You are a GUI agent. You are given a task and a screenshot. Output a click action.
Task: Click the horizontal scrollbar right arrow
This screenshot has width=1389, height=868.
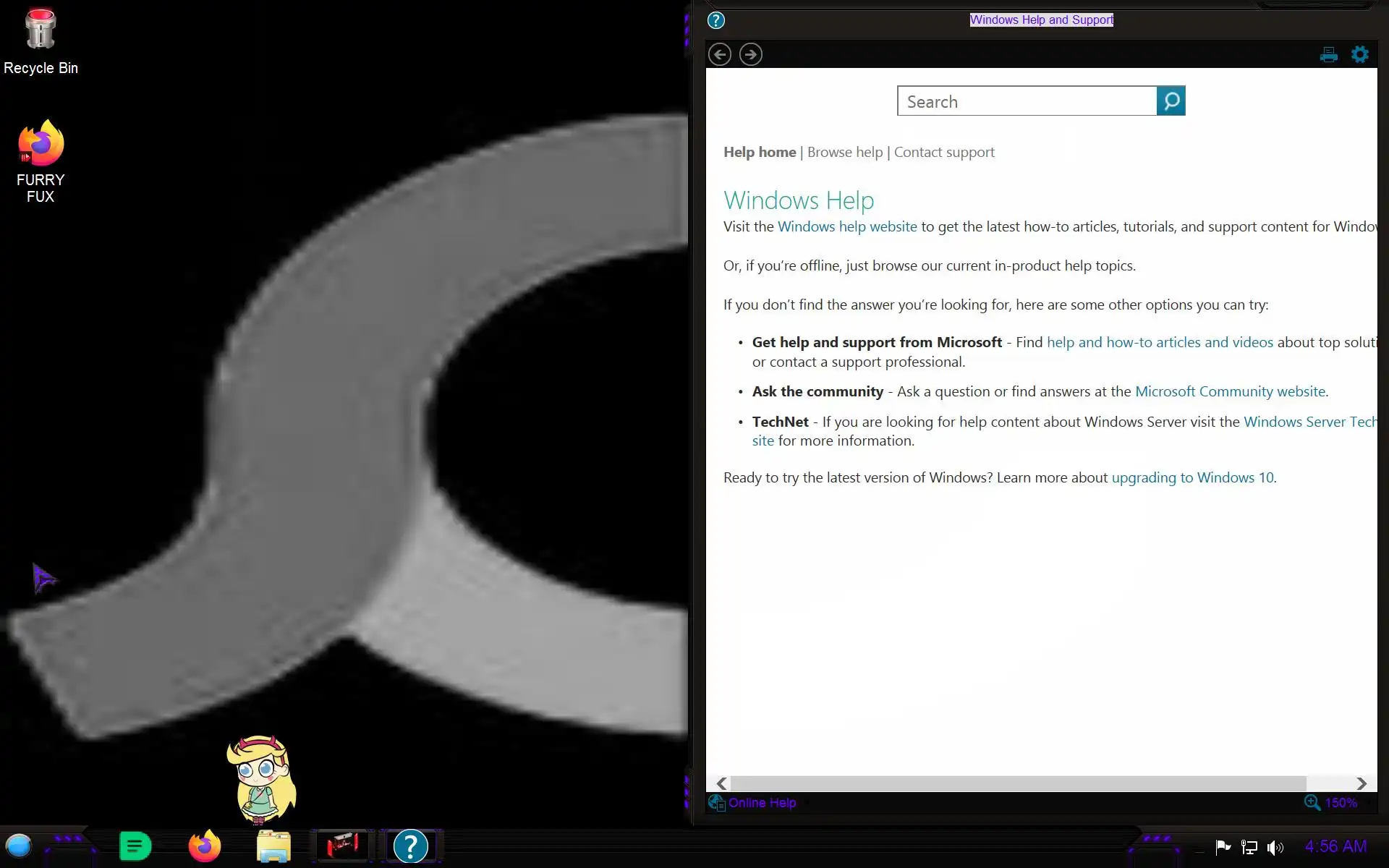tap(1361, 783)
